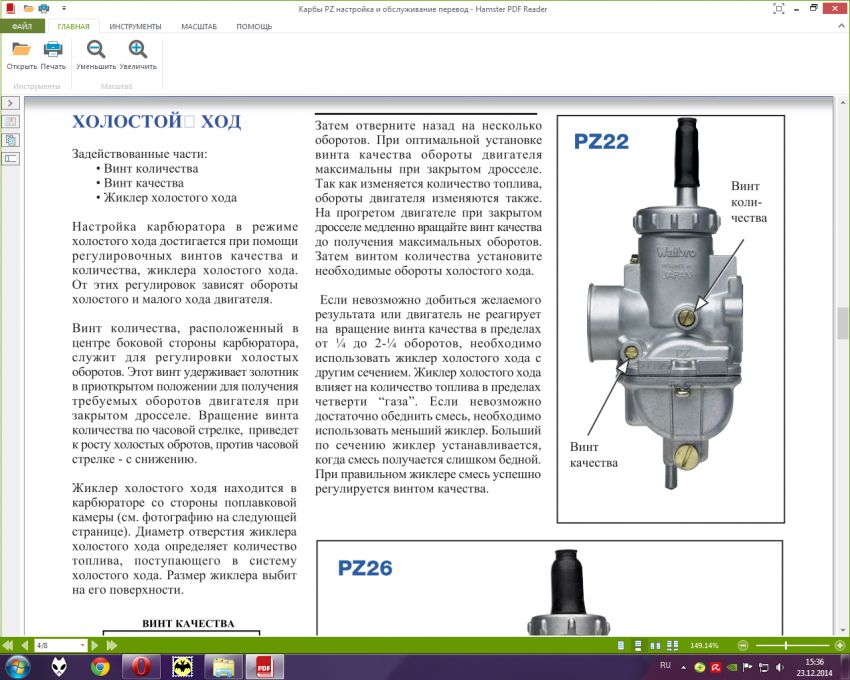Go to previous page arrow
The height and width of the screenshot is (680, 850).
pos(24,645)
